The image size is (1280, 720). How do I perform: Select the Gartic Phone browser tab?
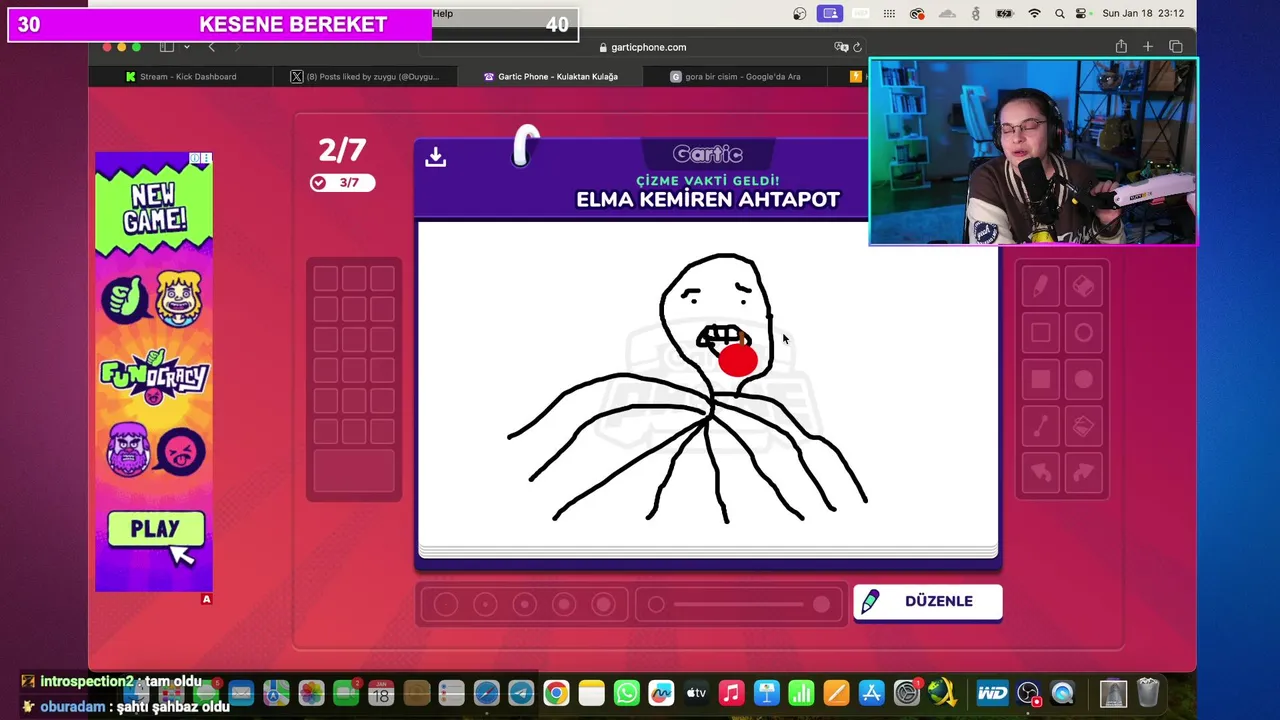[x=551, y=76]
